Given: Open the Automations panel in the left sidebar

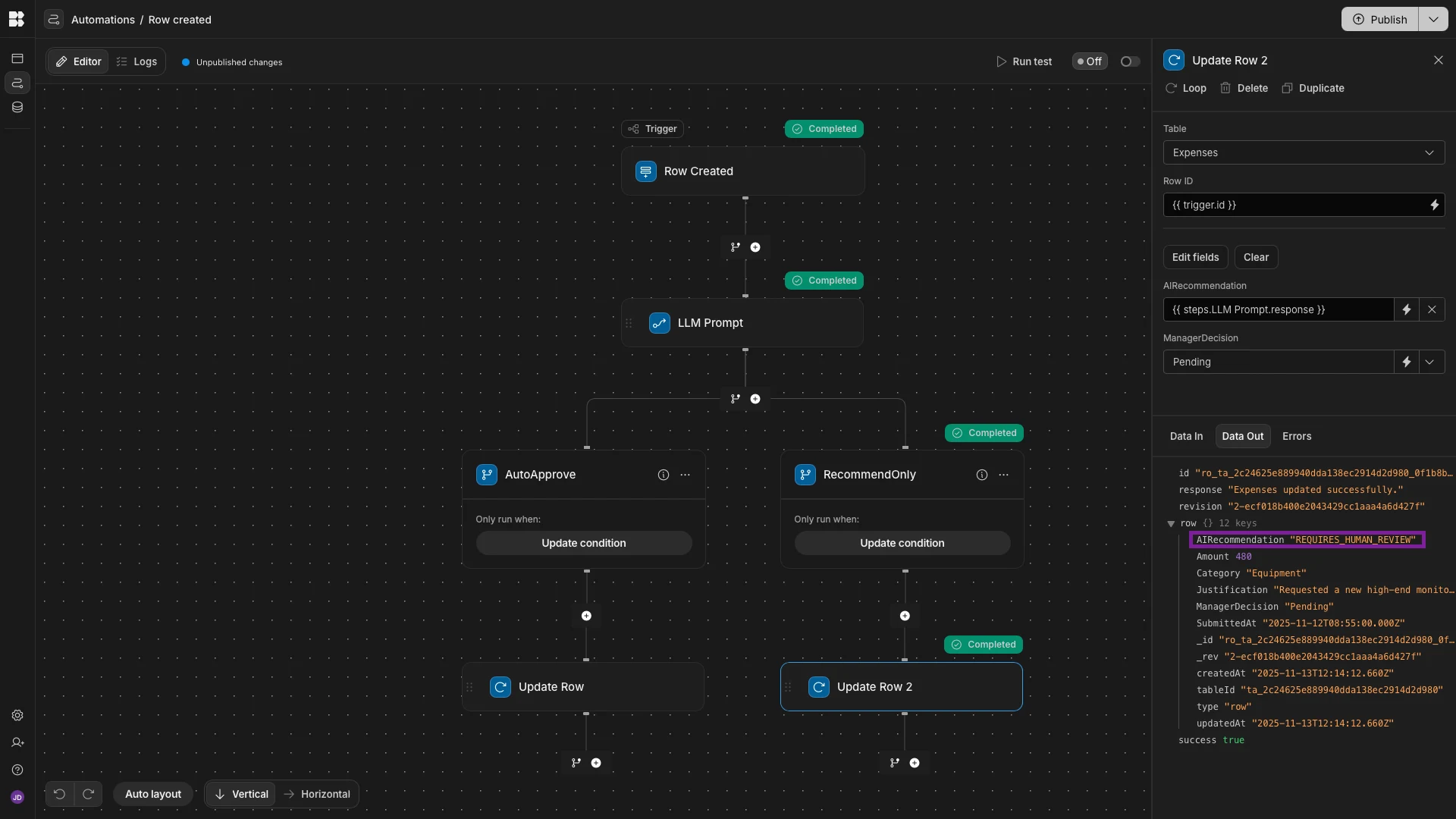Looking at the screenshot, I should coord(17,83).
